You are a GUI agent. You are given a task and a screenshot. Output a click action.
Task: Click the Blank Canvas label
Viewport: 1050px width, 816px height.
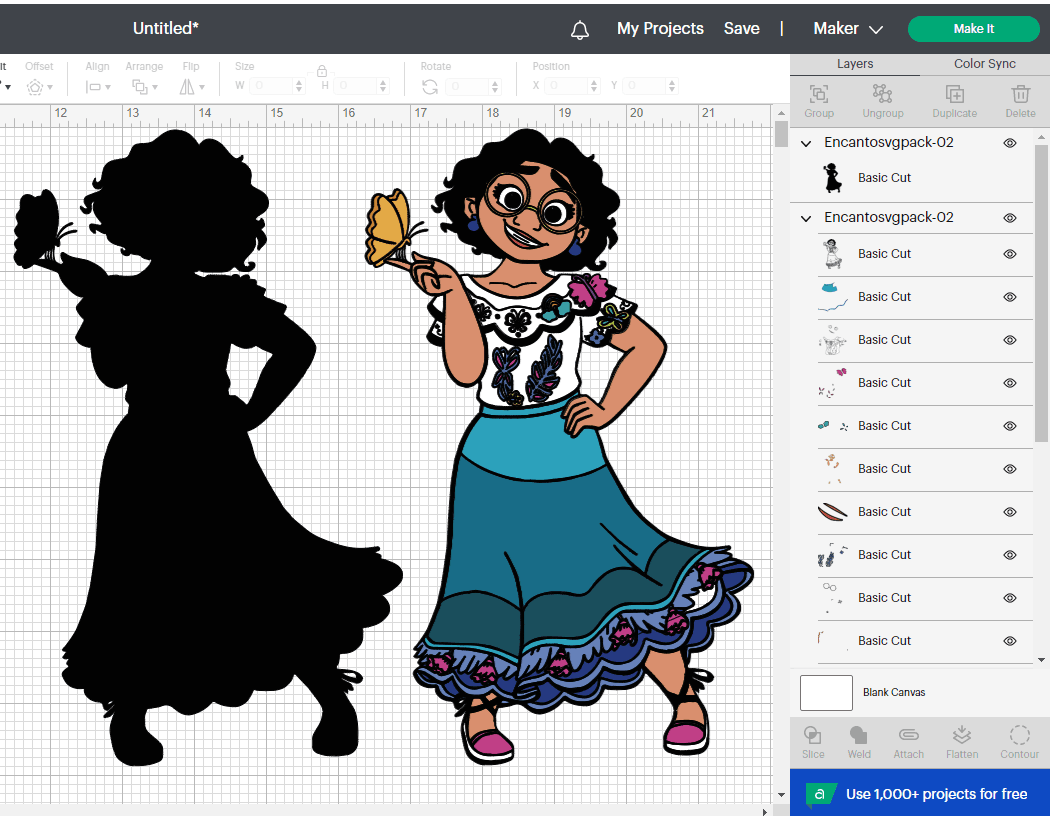(893, 692)
